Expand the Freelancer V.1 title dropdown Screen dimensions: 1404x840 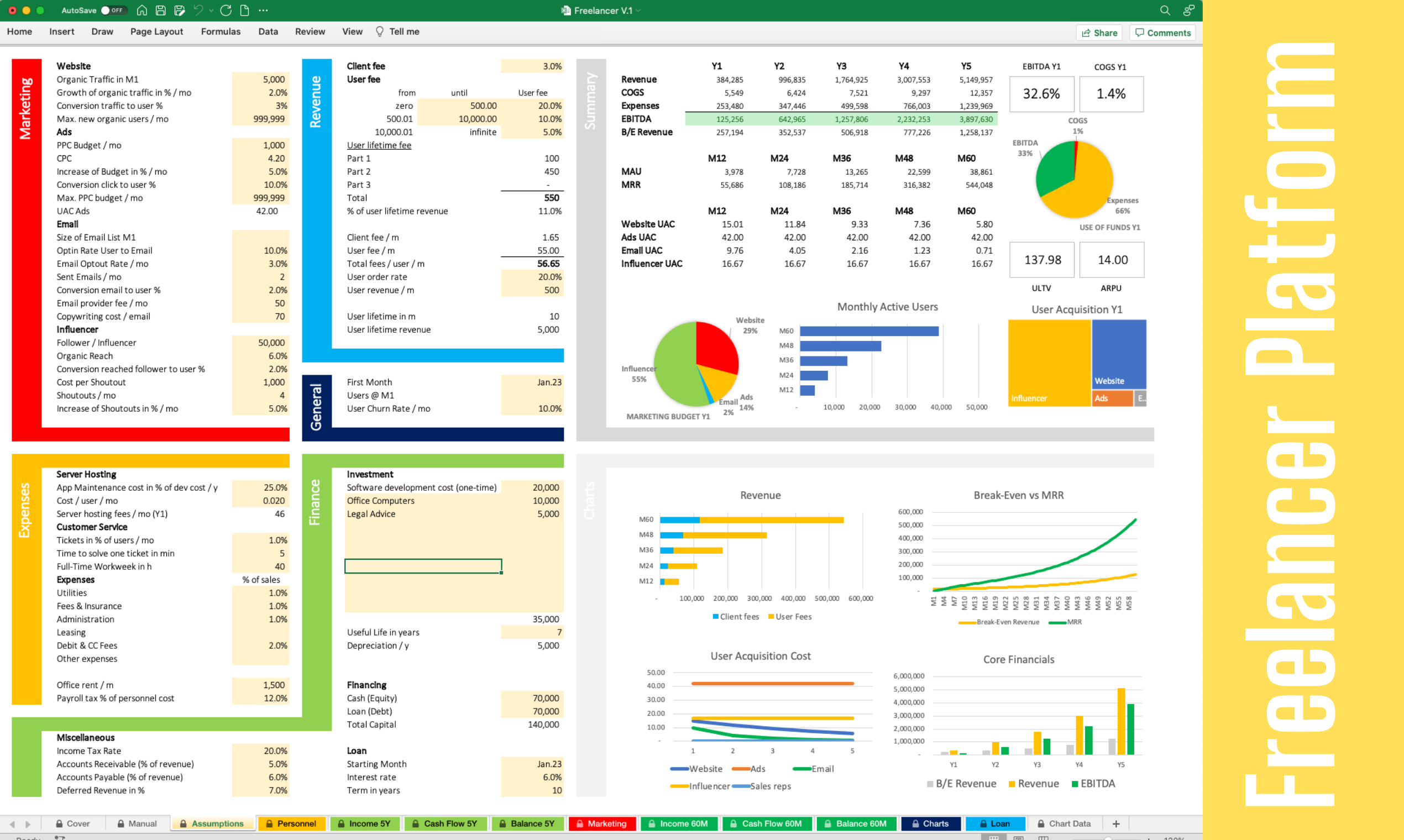(x=638, y=10)
